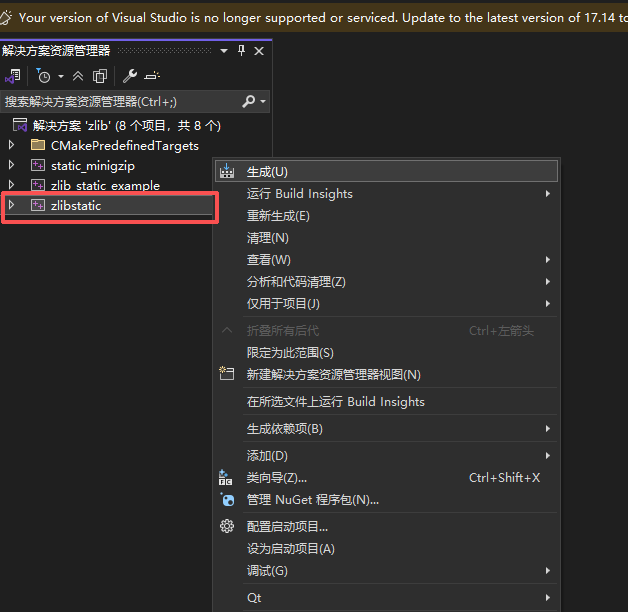Expand static_minigzip project node
The image size is (628, 612).
(x=12, y=165)
